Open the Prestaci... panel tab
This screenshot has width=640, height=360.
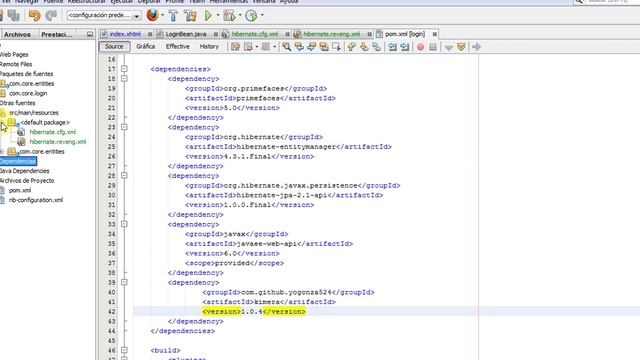[57, 35]
